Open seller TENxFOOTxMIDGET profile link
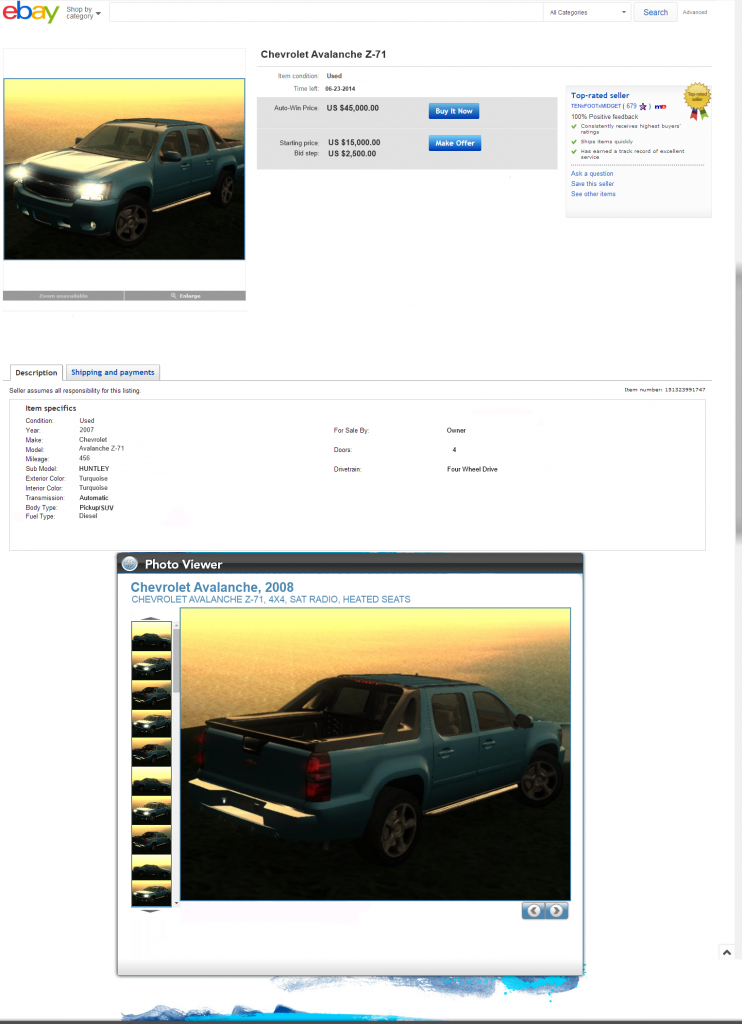742x1024 pixels. (x=596, y=106)
